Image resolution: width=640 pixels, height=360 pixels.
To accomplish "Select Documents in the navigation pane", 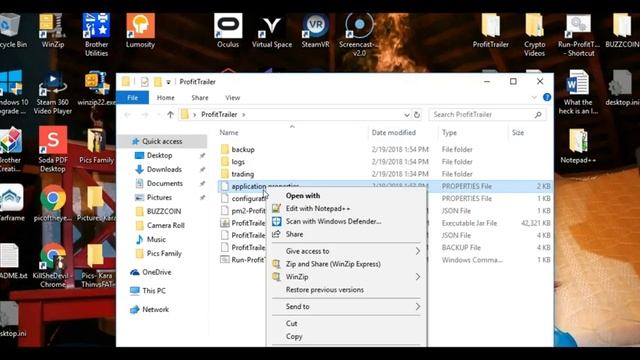I will 164,183.
